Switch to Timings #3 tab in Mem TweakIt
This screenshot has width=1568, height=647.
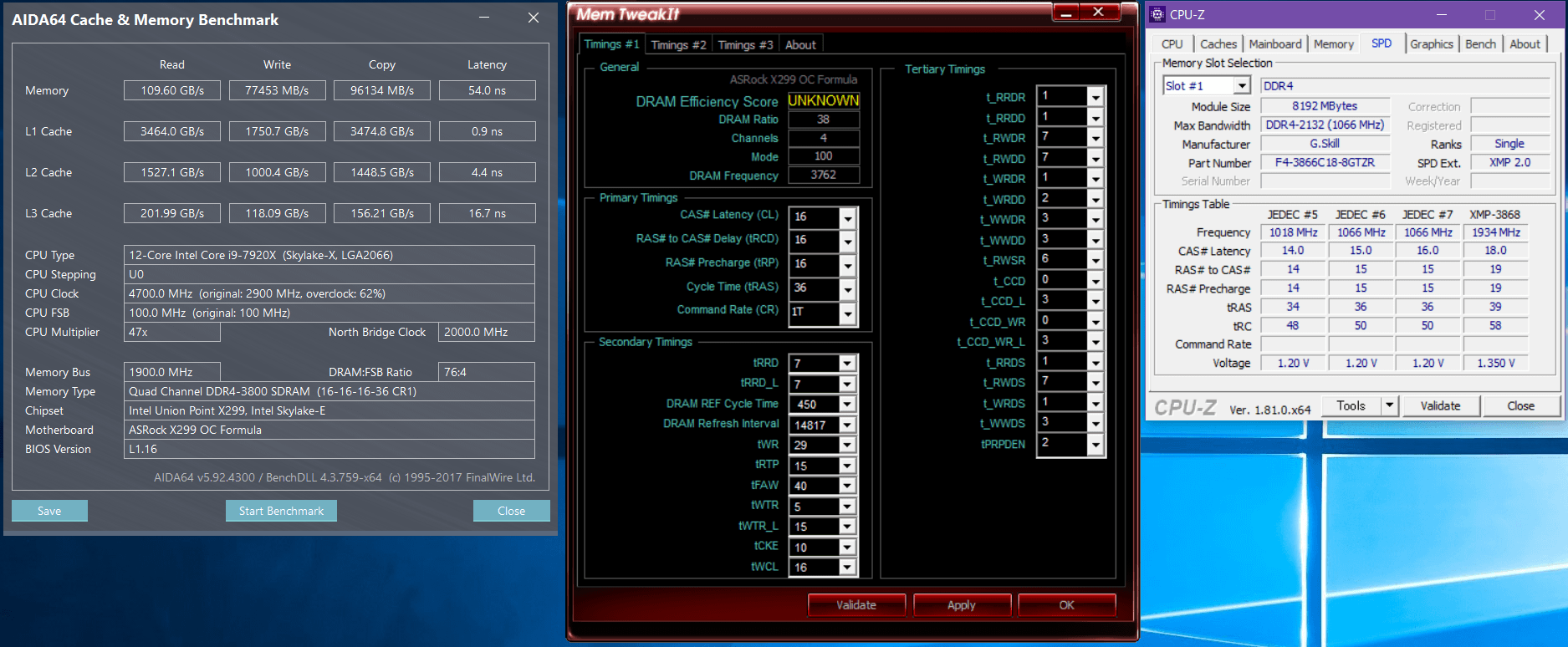tap(745, 45)
